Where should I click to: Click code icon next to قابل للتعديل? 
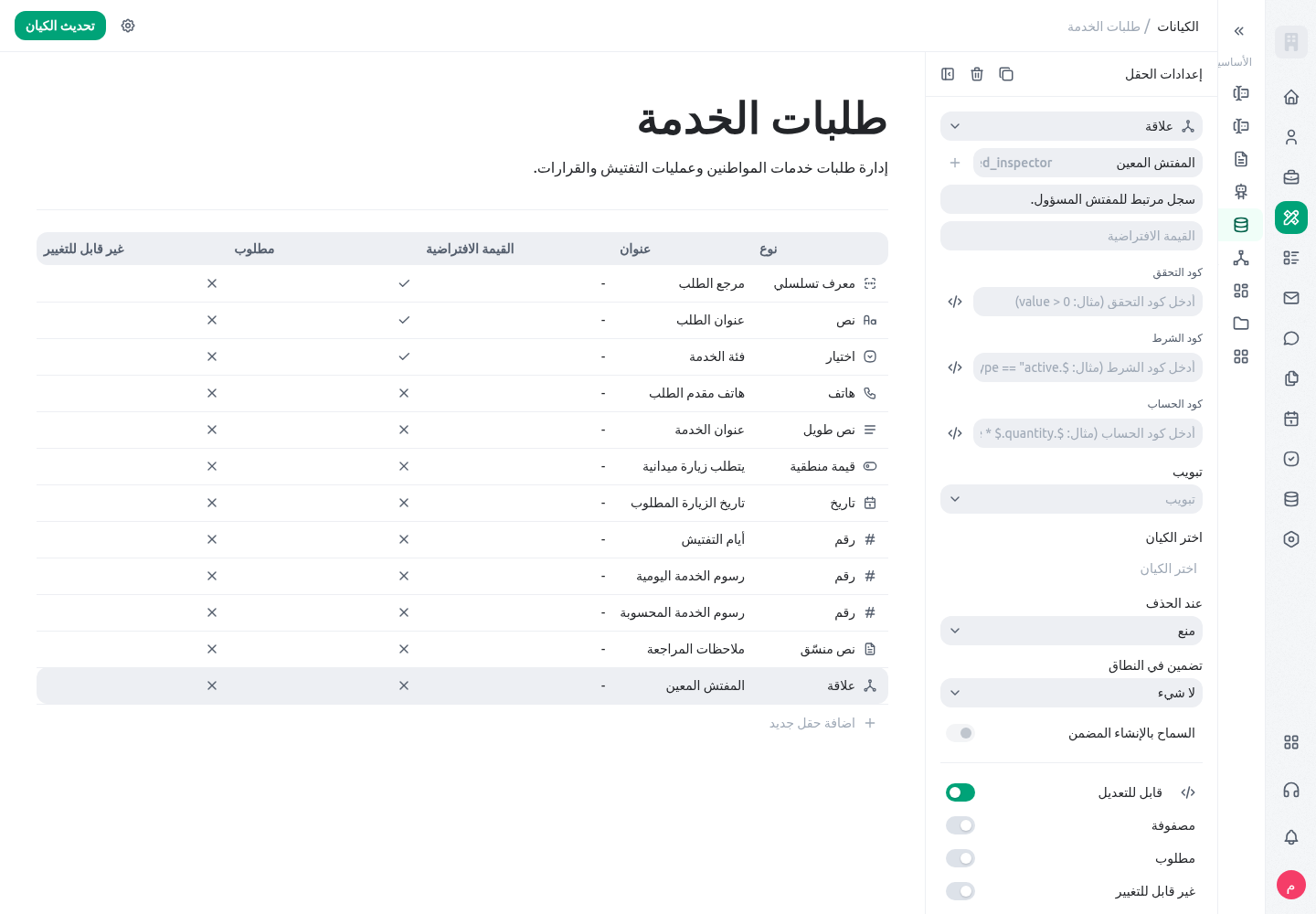(x=1188, y=792)
